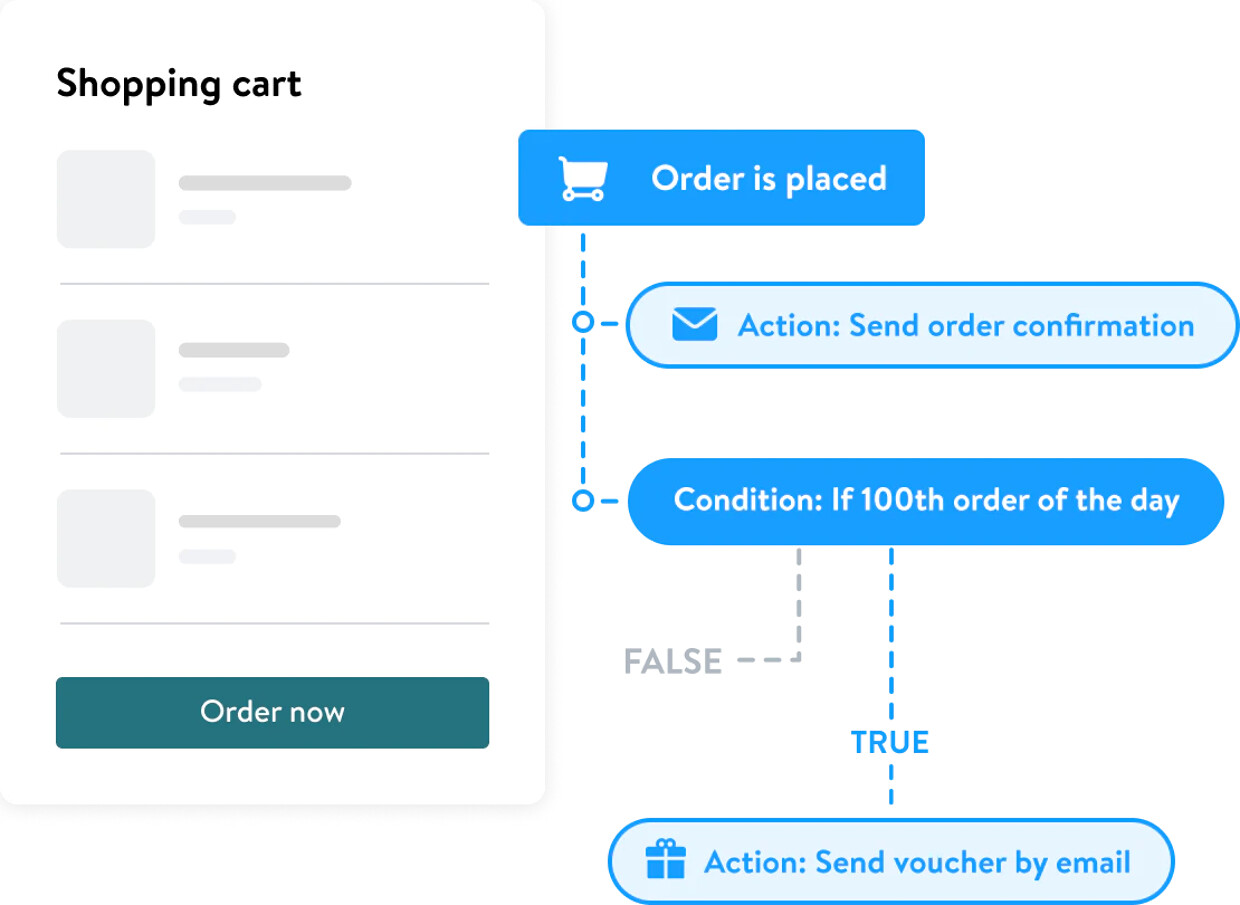Click the first cart item price placeholder
The height and width of the screenshot is (905, 1240).
coord(207,217)
